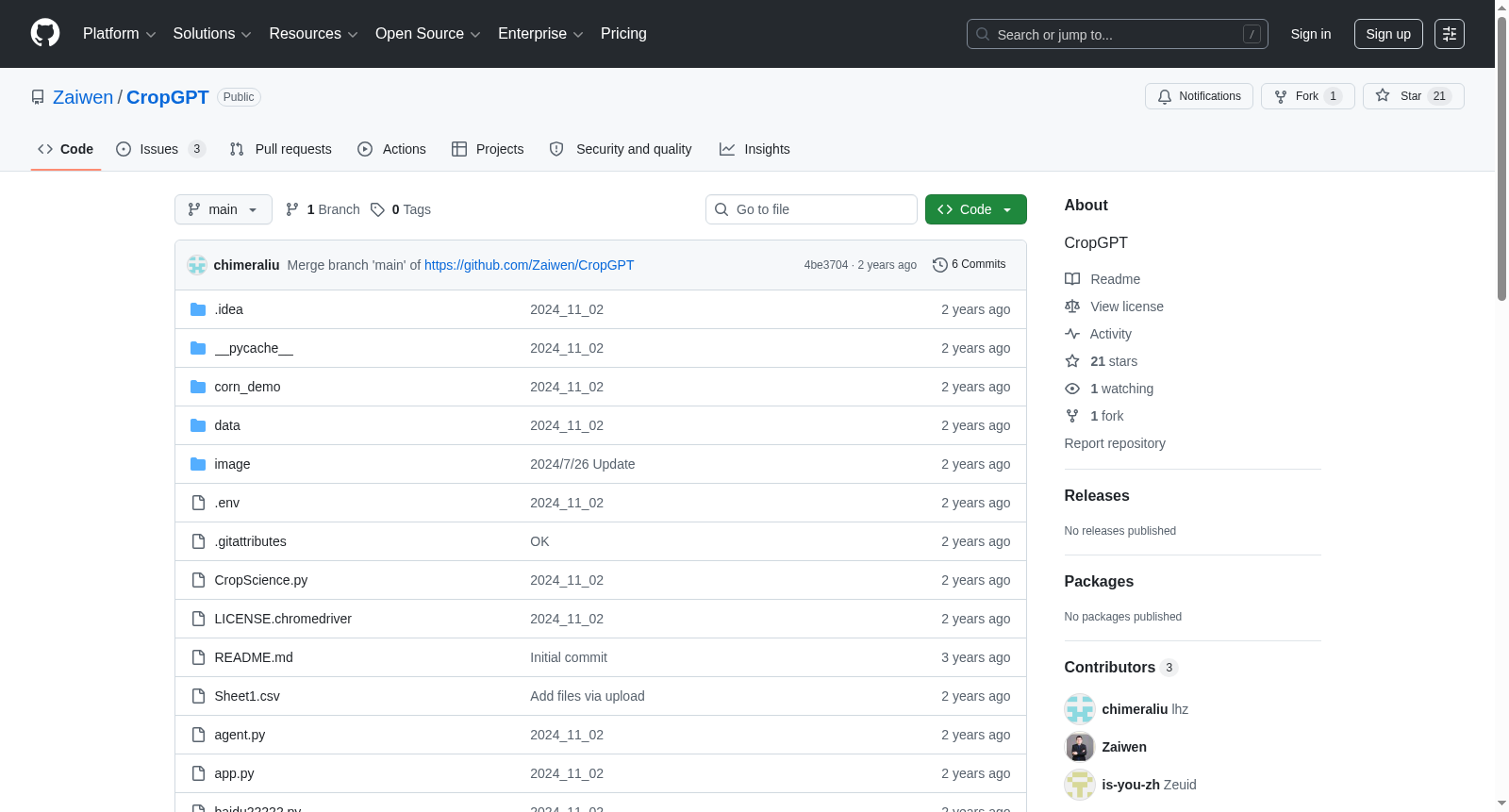1509x812 pixels.
Task: Expand the Open Source menu
Action: click(428, 34)
